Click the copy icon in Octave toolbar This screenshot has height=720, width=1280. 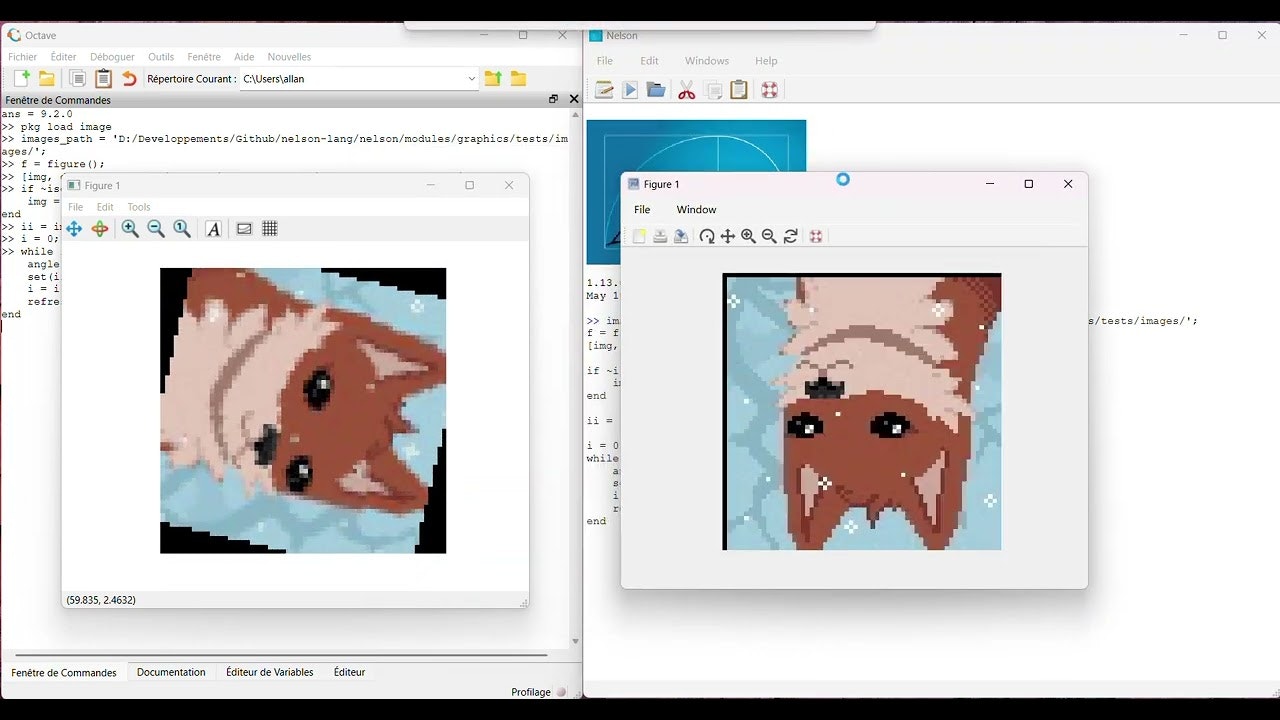click(77, 79)
